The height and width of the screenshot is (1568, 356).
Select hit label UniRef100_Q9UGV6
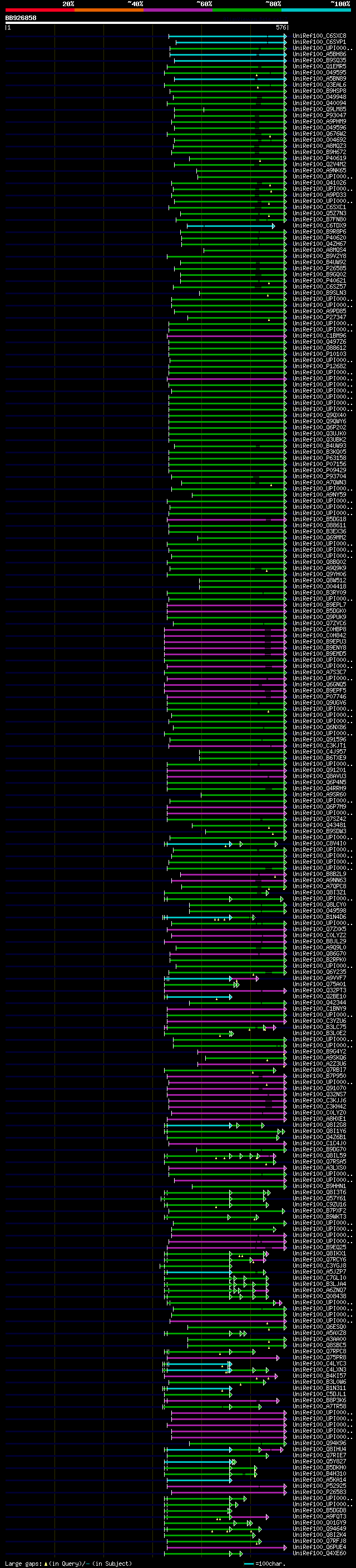319,703
